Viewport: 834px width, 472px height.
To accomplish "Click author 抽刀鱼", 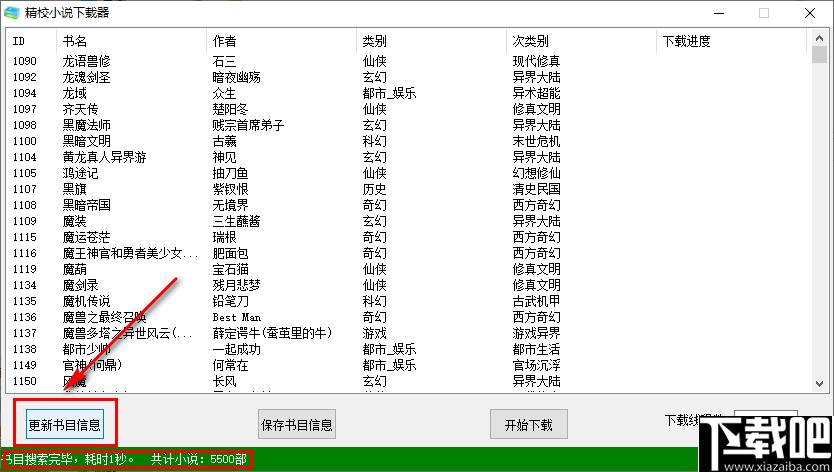I will tap(230, 173).
